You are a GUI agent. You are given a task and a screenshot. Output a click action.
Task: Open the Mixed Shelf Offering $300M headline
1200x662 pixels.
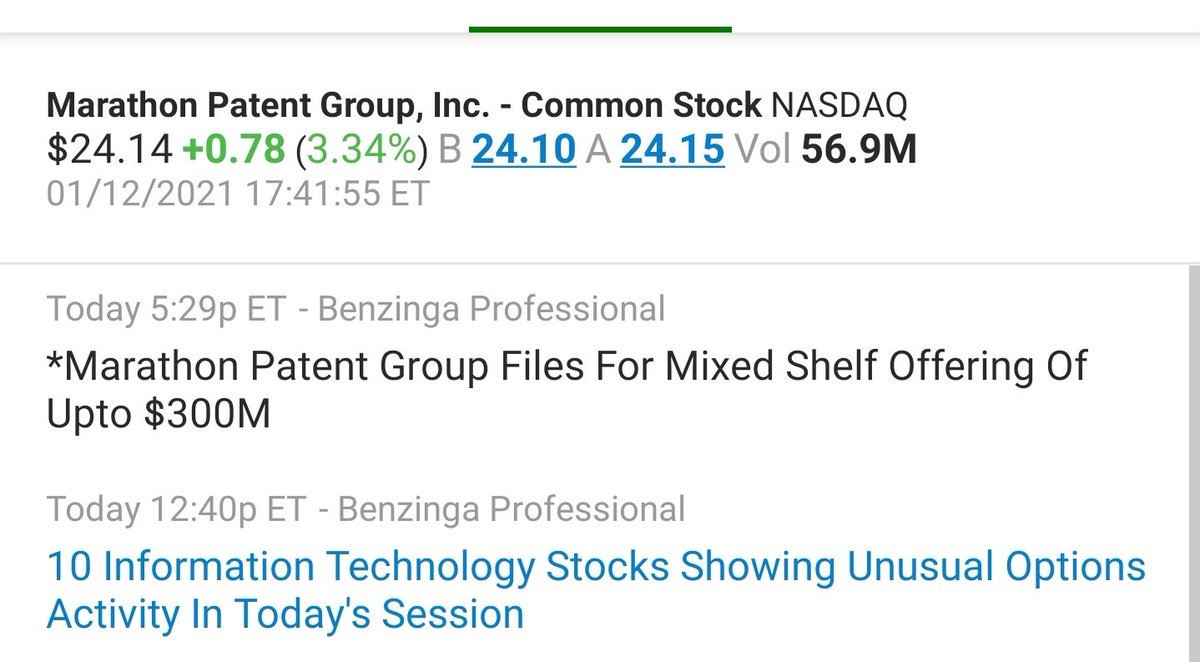pyautogui.click(x=567, y=390)
